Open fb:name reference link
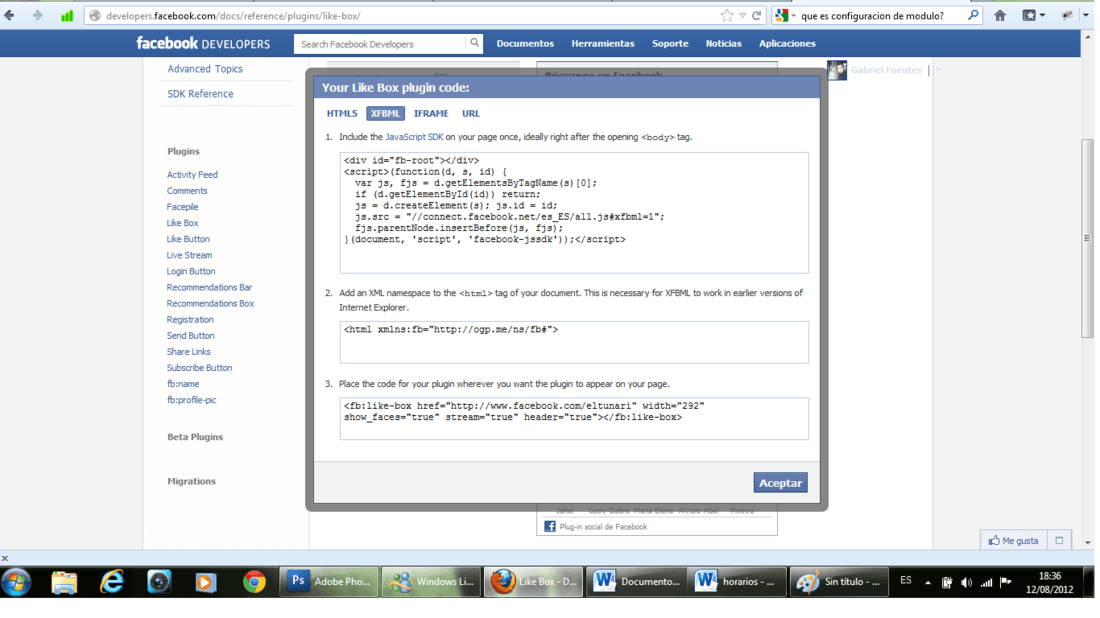 pyautogui.click(x=183, y=384)
